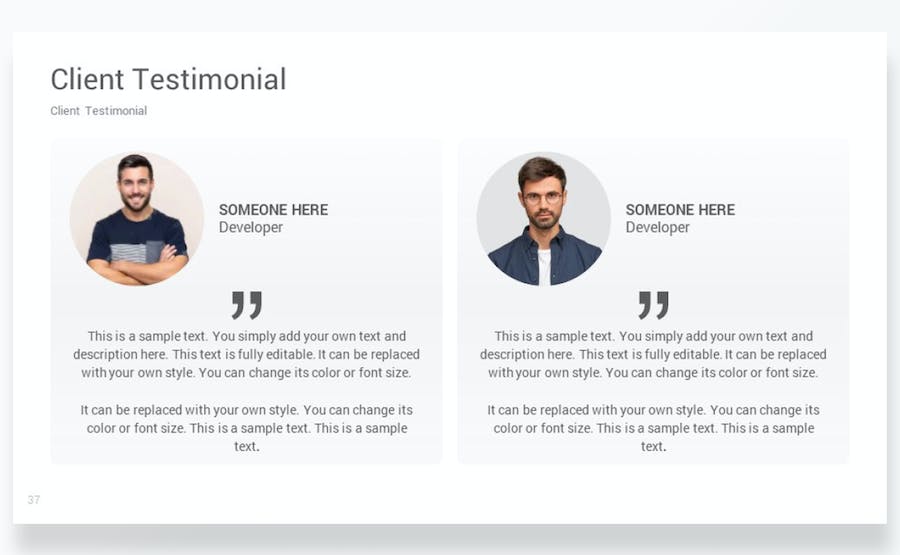Click "SOMEONE HERE" name in the right card
This screenshot has width=900, height=555.
(680, 210)
